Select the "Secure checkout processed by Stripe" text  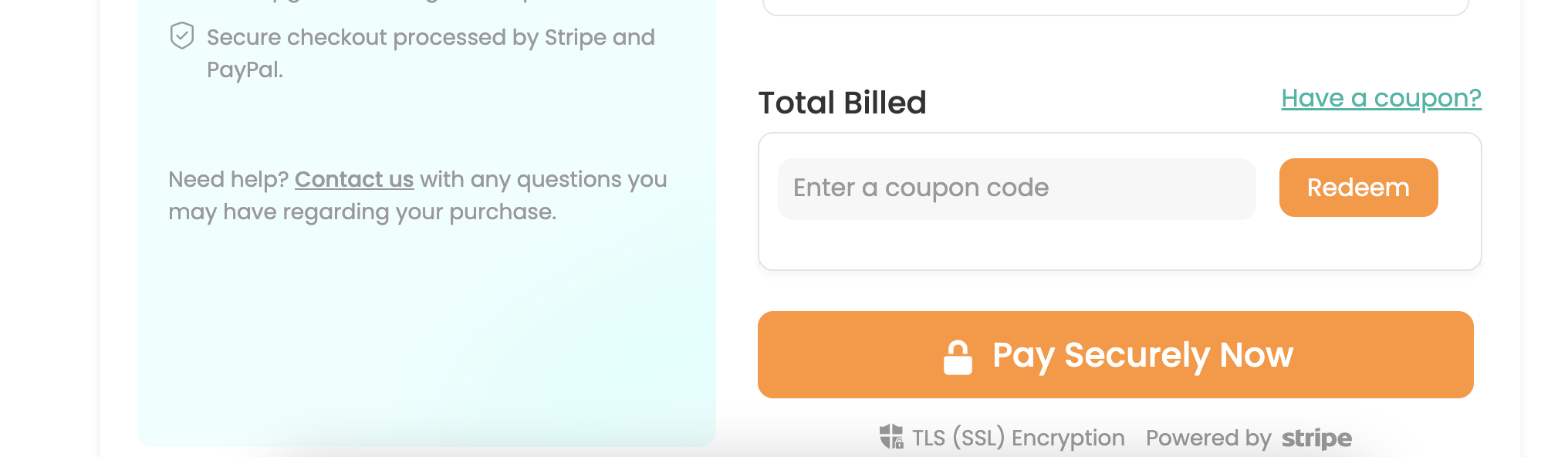point(430,37)
